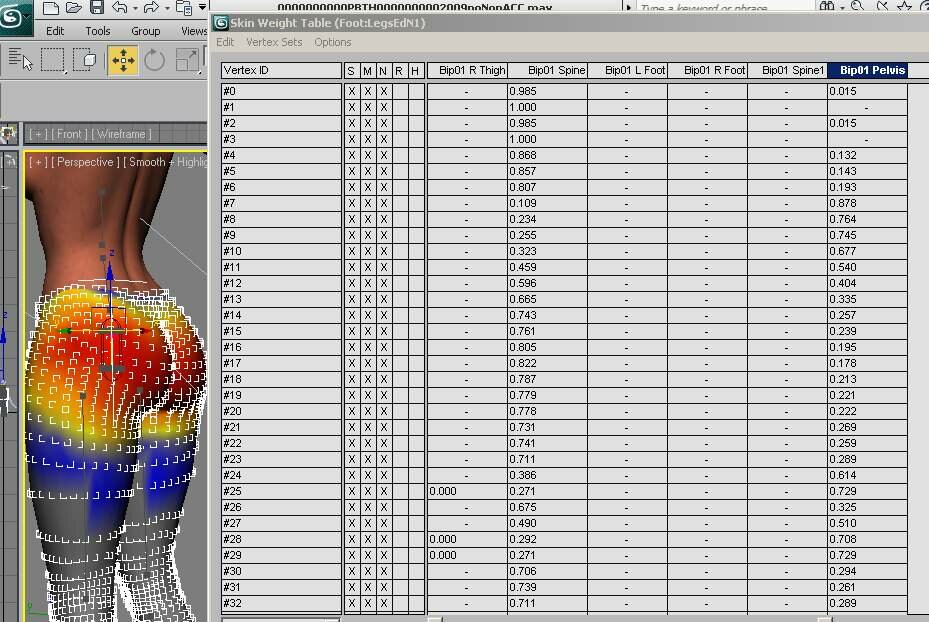Screen dimensions: 929x622
Task: Activate the Select and Move tool
Action: point(123,60)
